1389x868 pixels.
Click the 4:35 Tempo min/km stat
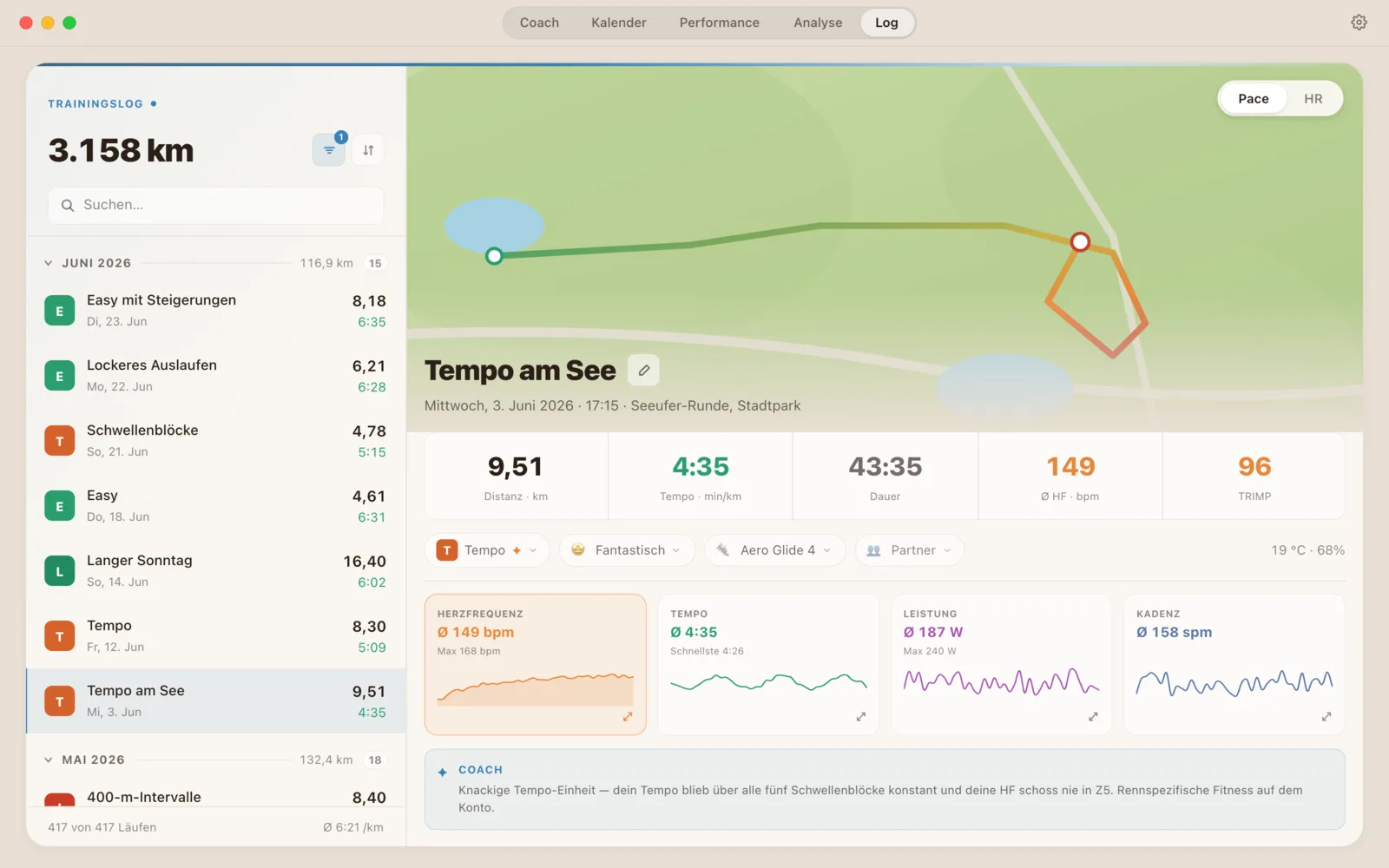[x=701, y=477]
